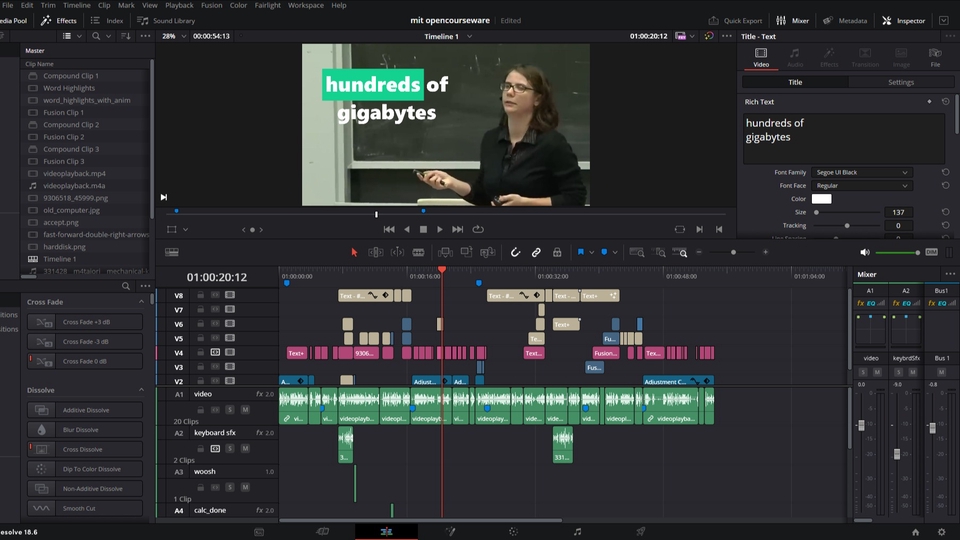960x540 pixels.
Task: Switch to Inspector Settings tab
Action: [901, 82]
